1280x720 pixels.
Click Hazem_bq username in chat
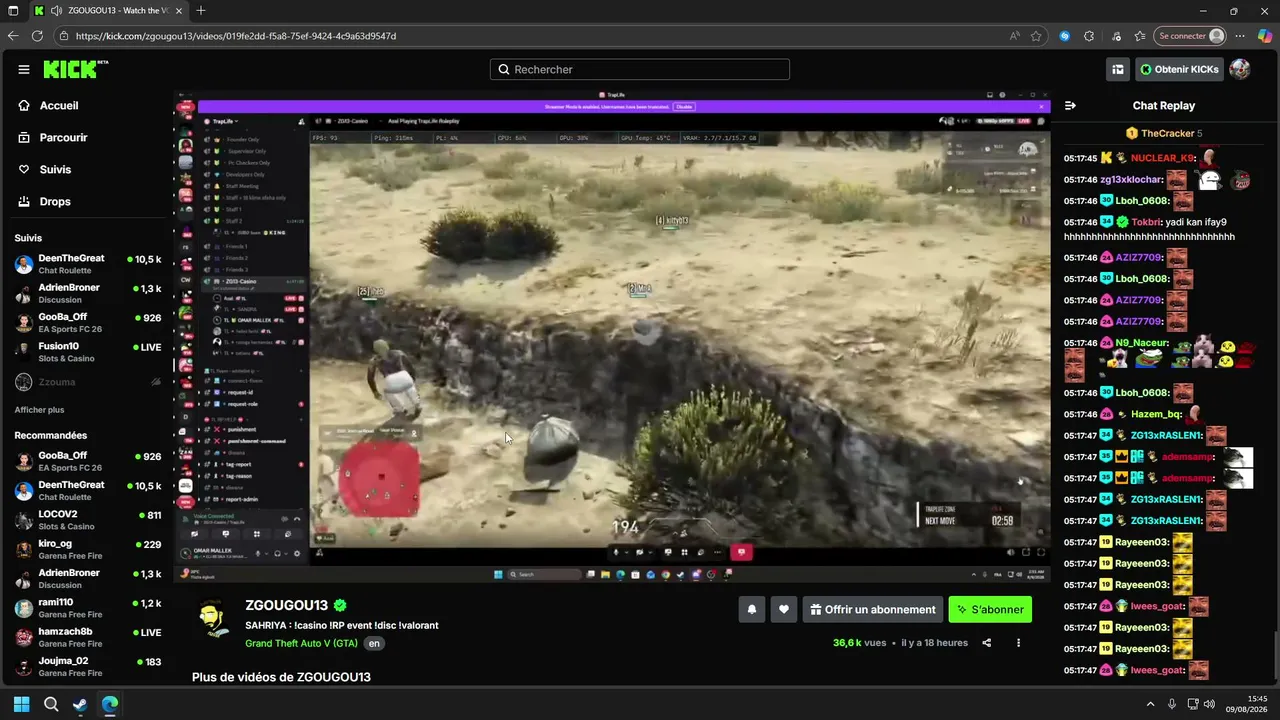tap(1157, 414)
